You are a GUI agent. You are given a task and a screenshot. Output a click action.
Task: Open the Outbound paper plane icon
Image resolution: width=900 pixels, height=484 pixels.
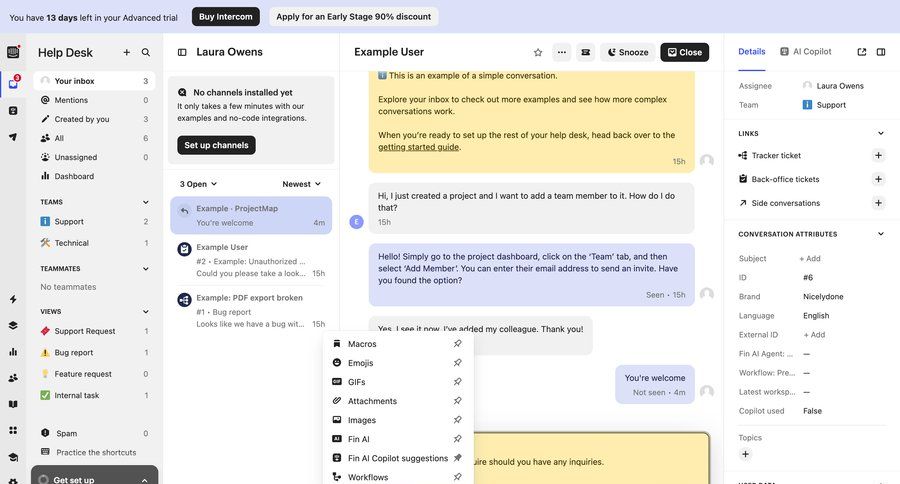[x=13, y=137]
